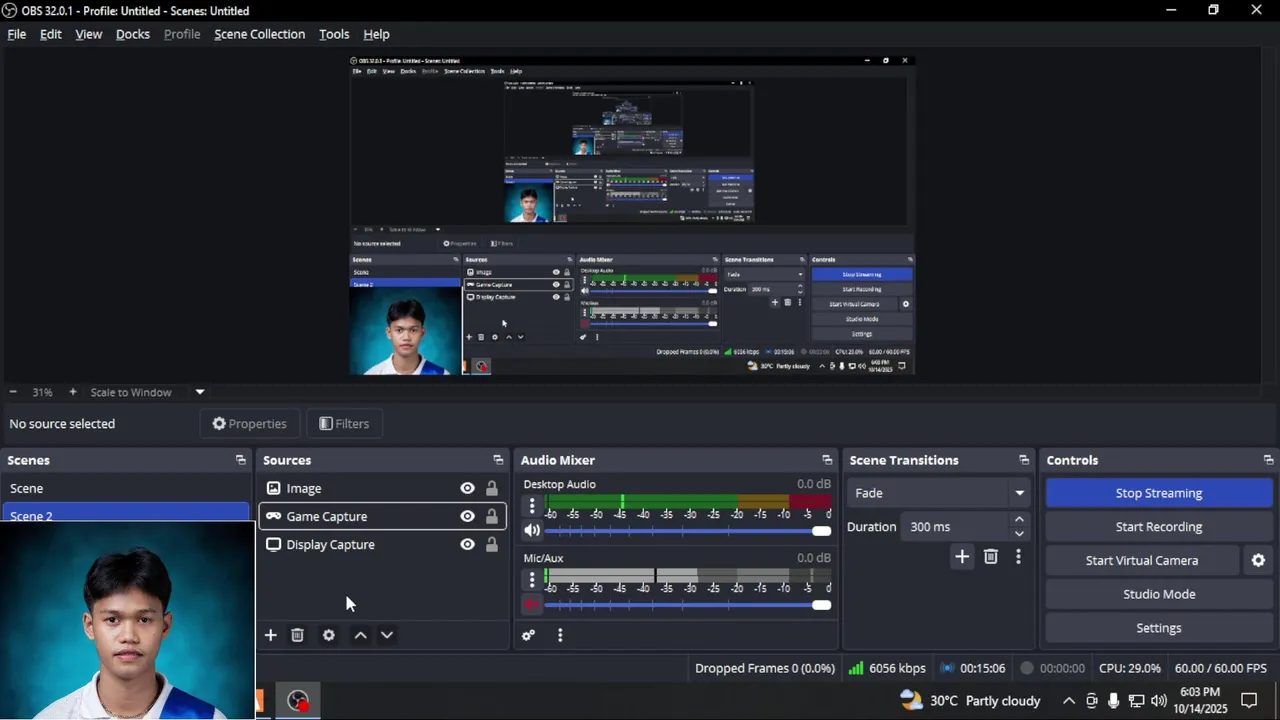The image size is (1280, 720).
Task: Open the Docks menu
Action: pos(133,34)
